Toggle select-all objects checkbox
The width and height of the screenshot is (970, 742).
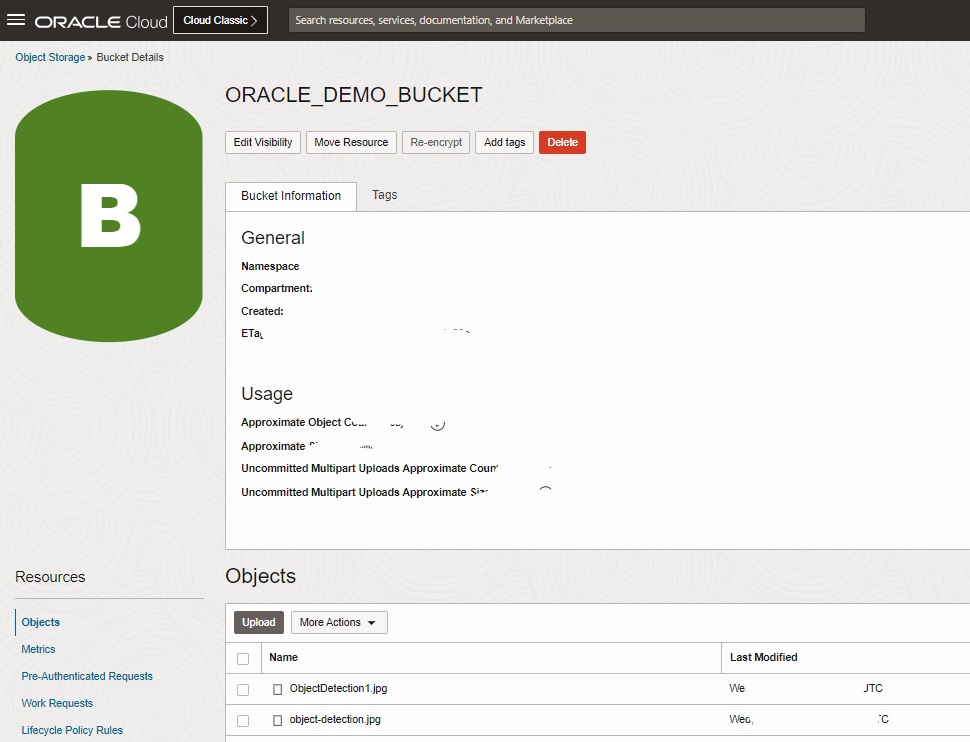pyautogui.click(x=243, y=658)
